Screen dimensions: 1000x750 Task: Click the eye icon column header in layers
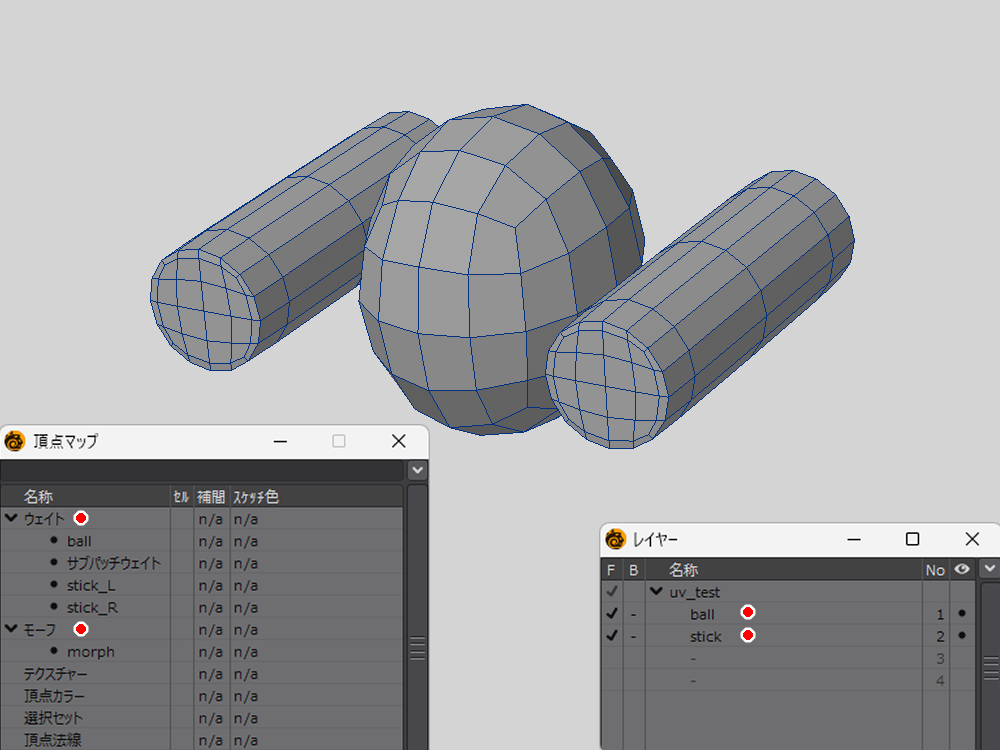(x=962, y=569)
